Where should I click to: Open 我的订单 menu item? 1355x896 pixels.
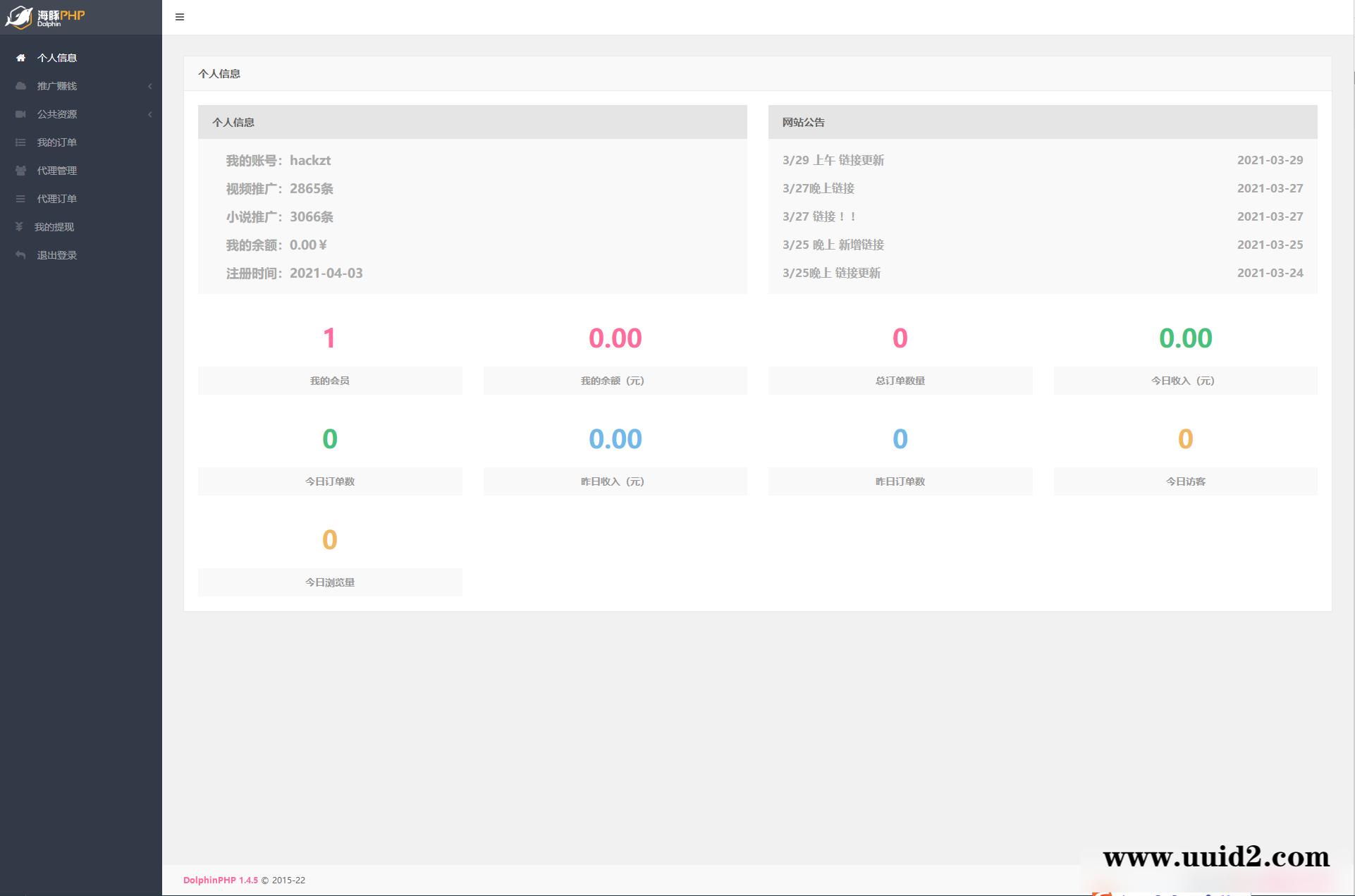pyautogui.click(x=57, y=142)
